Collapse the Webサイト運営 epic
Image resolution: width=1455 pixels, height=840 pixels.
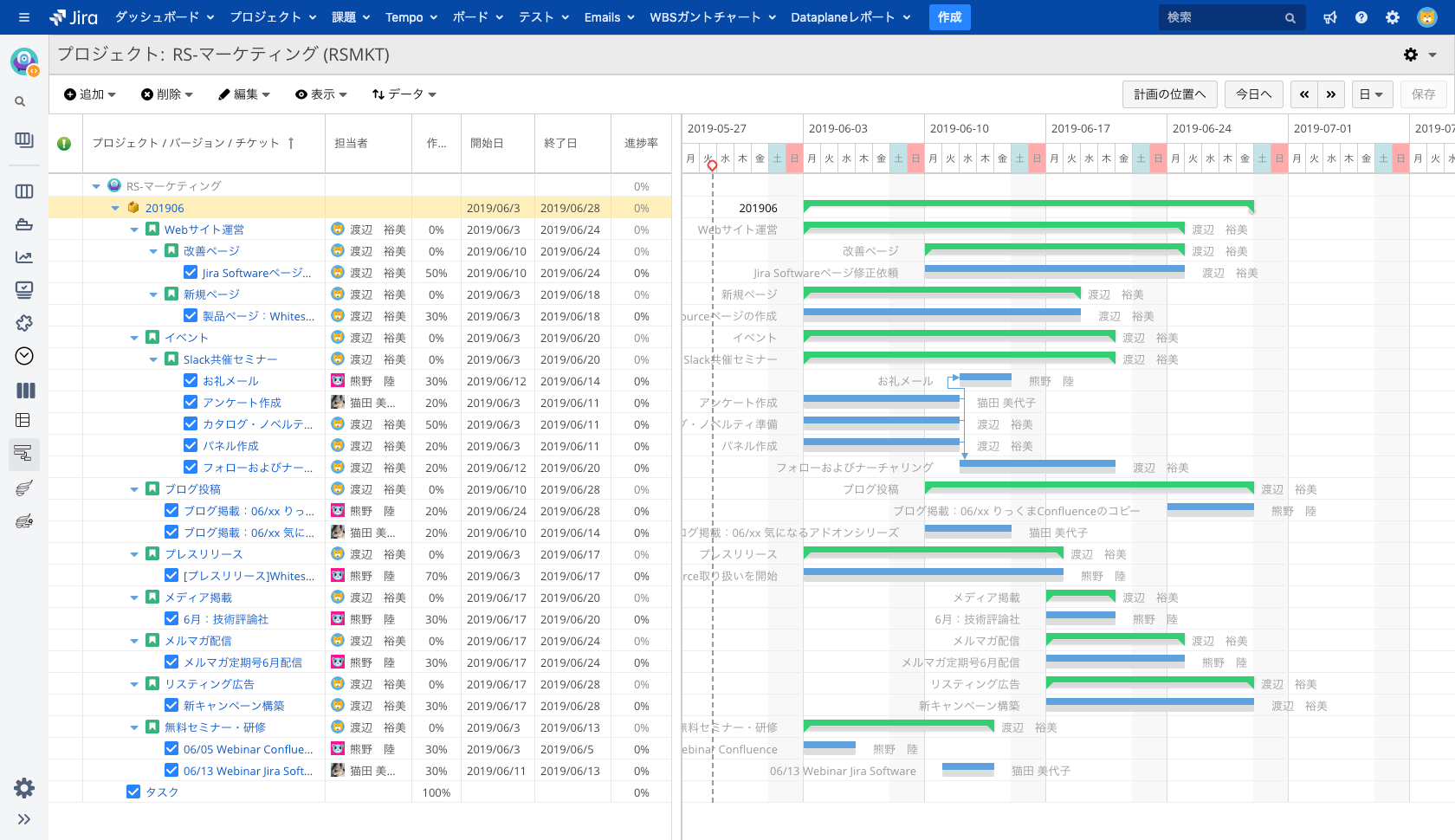pyautogui.click(x=134, y=229)
